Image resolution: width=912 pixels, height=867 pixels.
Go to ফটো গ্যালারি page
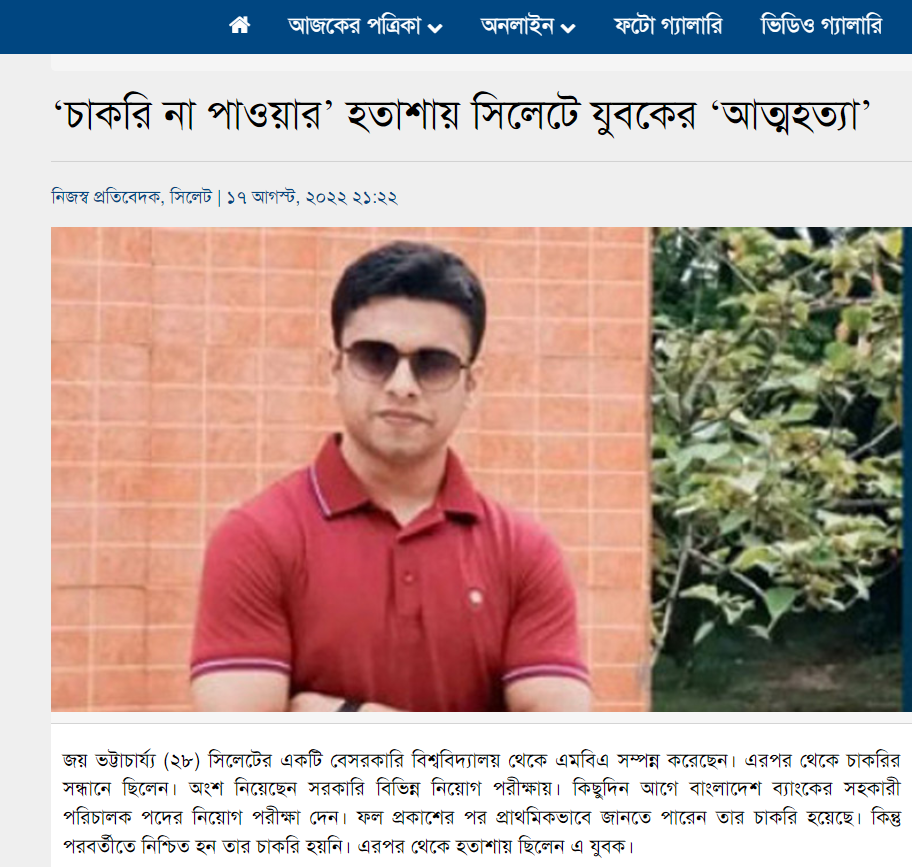point(668,26)
